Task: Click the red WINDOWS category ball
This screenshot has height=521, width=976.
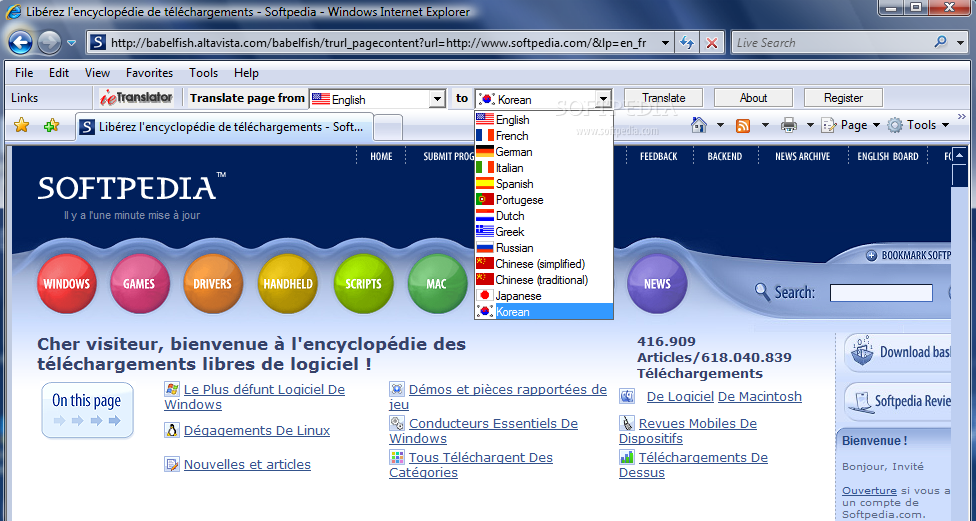Action: [x=67, y=284]
